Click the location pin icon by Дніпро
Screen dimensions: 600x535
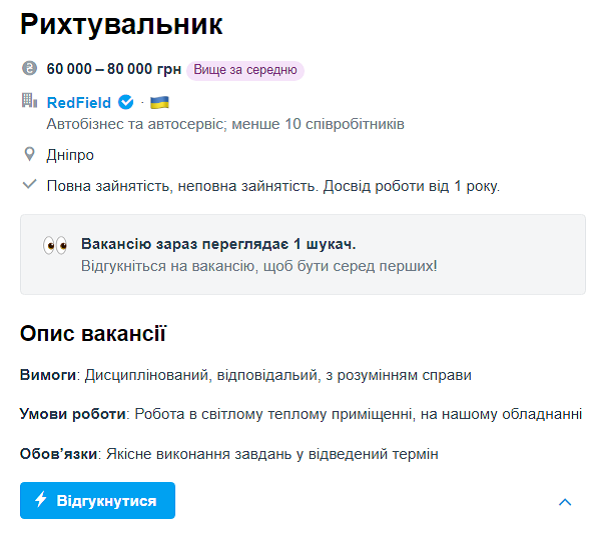pos(29,155)
